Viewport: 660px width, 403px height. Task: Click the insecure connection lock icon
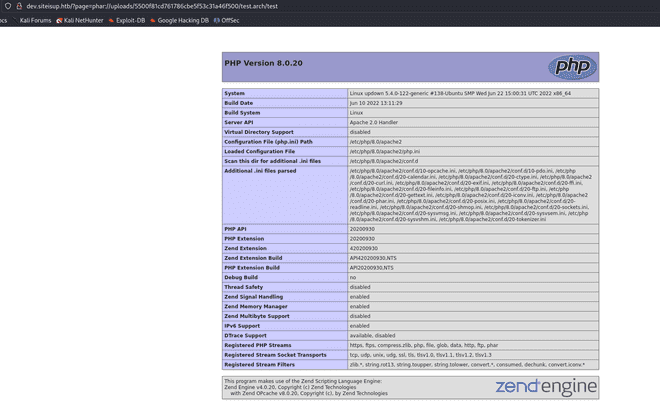click(17, 6)
